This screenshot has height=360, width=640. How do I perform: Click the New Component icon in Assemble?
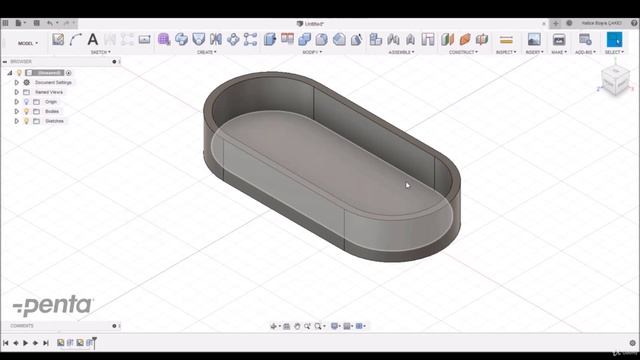tap(376, 39)
